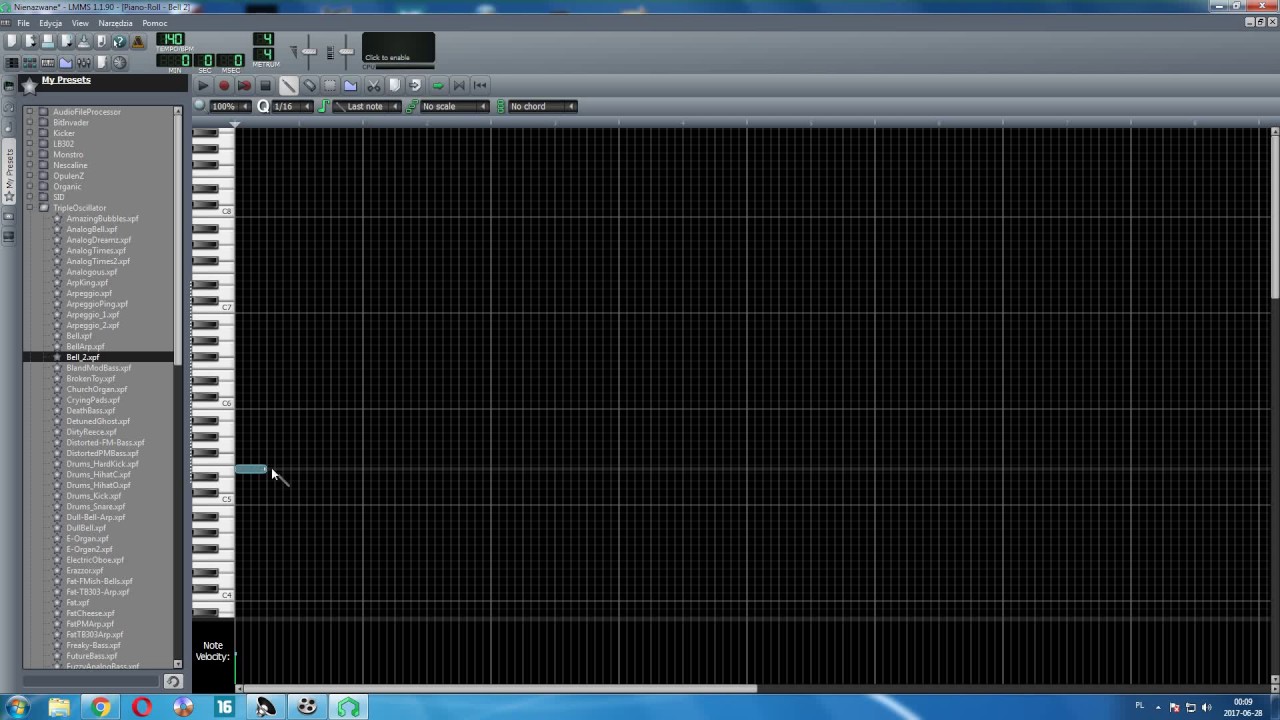This screenshot has height=720, width=1280.
Task: Open the File menu
Action: click(x=23, y=23)
